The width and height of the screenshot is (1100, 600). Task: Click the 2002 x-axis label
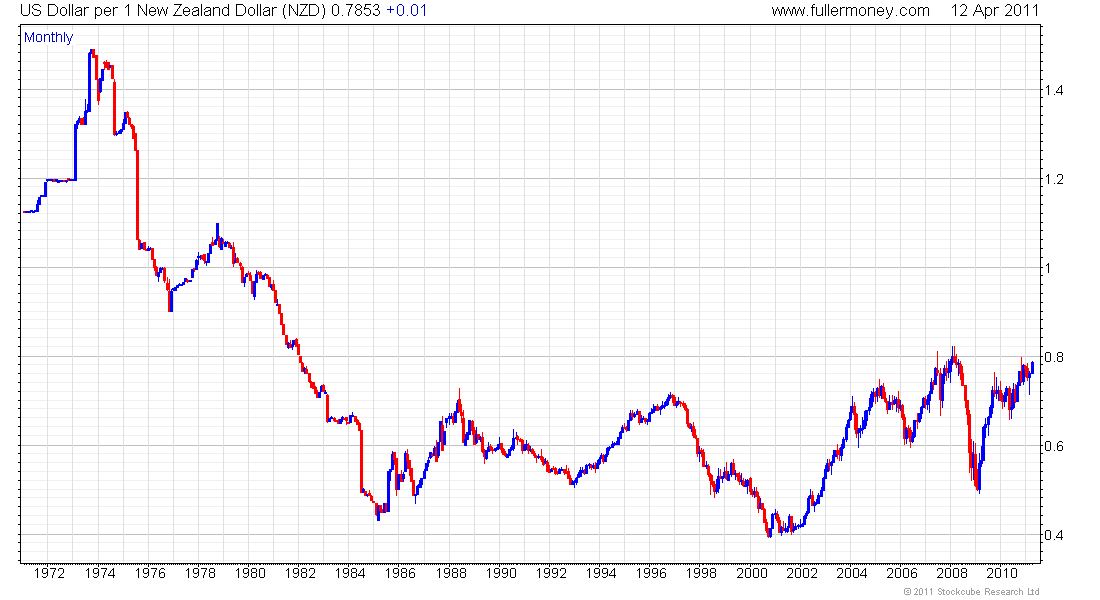click(x=802, y=573)
